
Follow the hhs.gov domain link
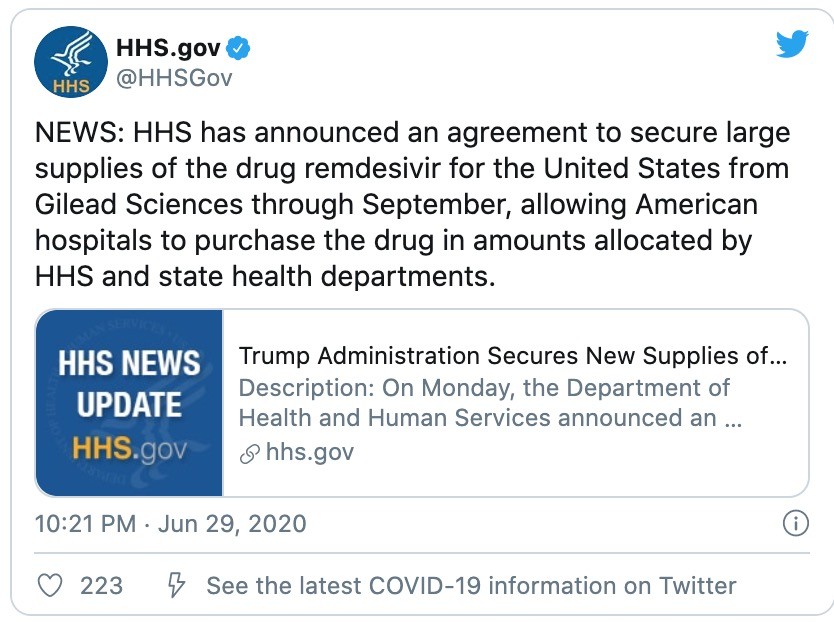[x=310, y=452]
